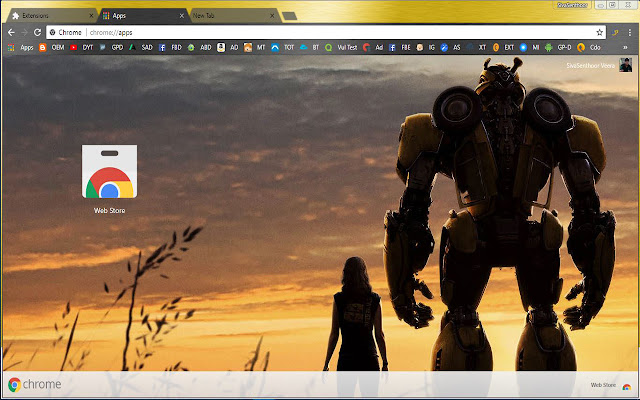This screenshot has width=640, height=400.
Task: Click the Back navigation arrow
Action: pos(11,32)
